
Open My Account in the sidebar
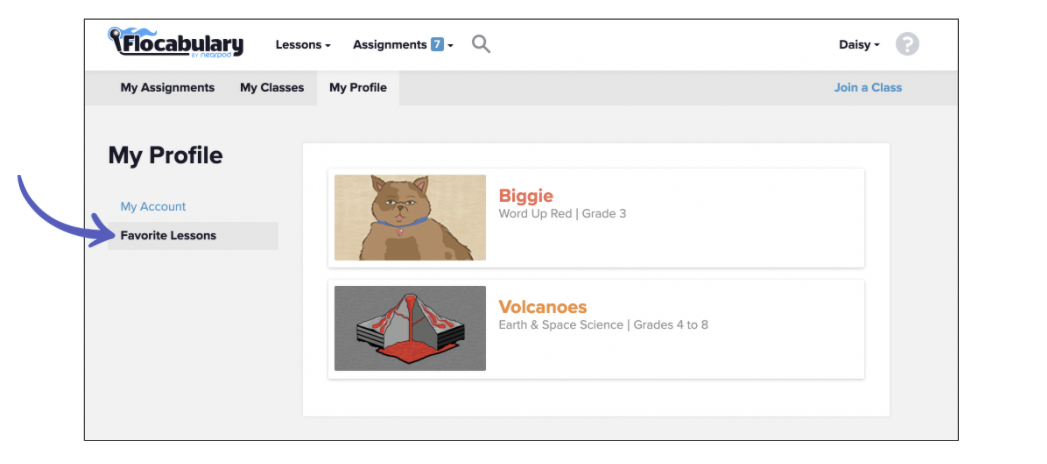(153, 207)
